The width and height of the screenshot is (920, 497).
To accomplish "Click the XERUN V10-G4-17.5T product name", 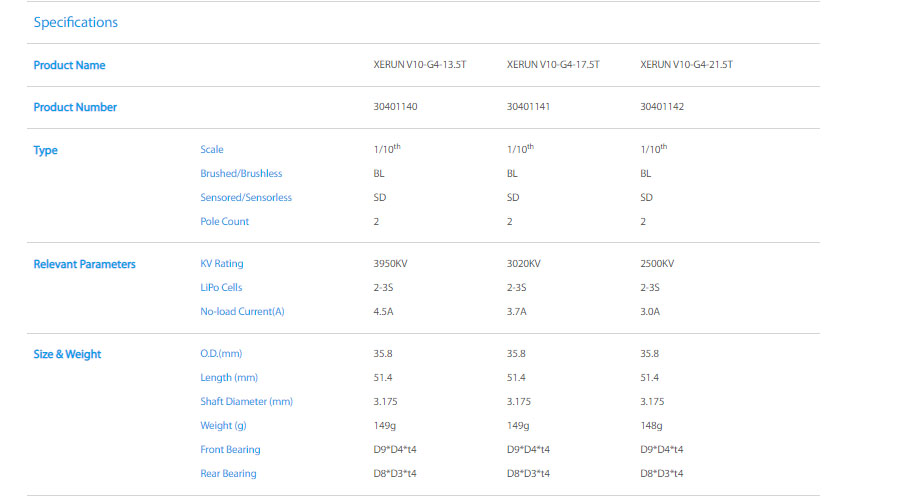I will (553, 65).
